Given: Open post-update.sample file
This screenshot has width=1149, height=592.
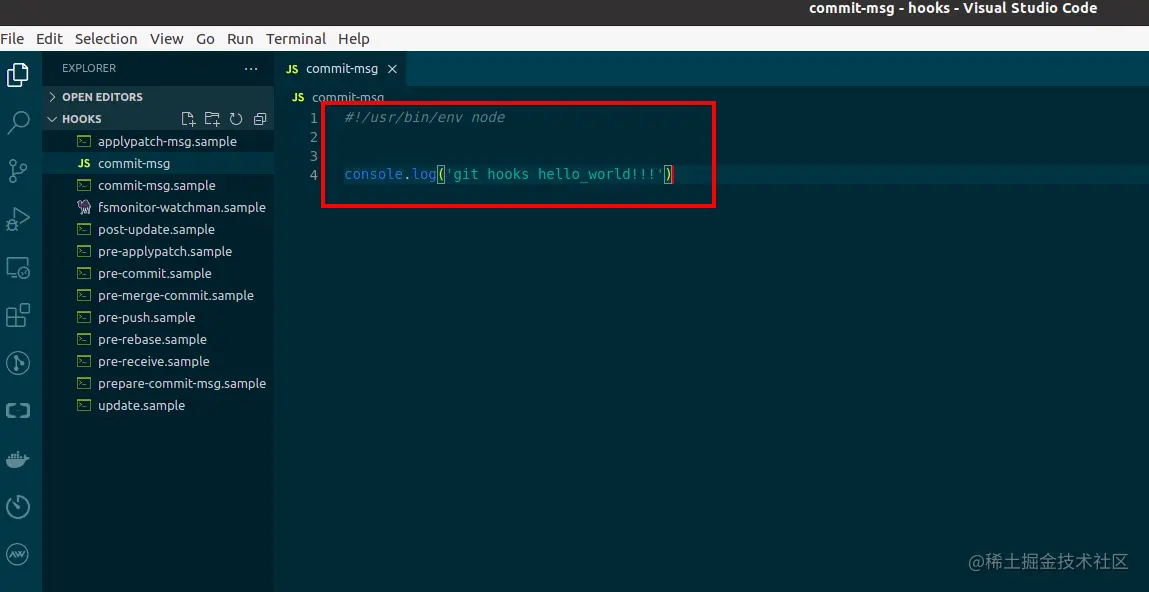Looking at the screenshot, I should click(158, 229).
